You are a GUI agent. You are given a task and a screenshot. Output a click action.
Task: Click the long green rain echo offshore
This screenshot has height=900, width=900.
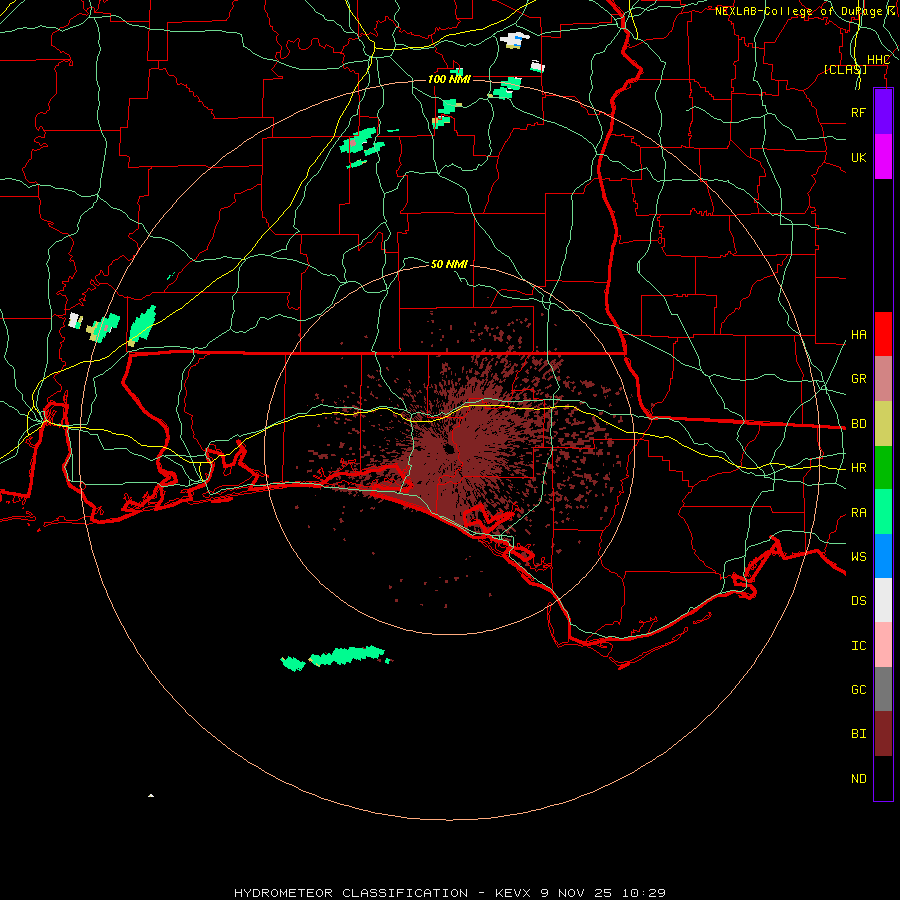[347, 655]
